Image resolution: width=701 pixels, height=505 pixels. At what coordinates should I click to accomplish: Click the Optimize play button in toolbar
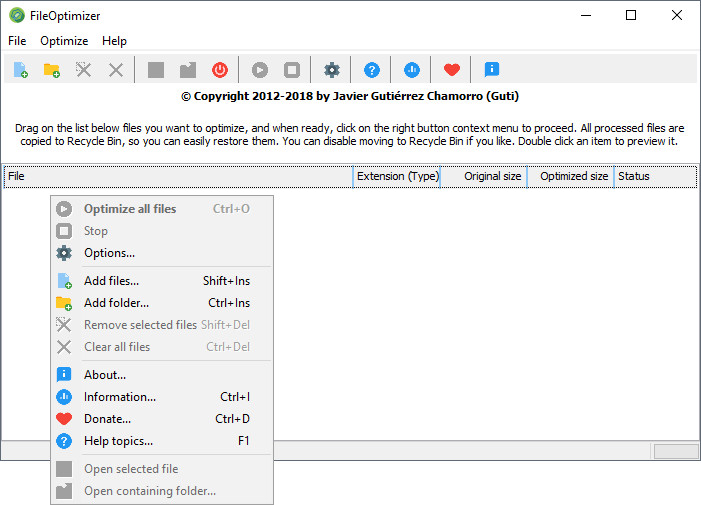[x=260, y=70]
